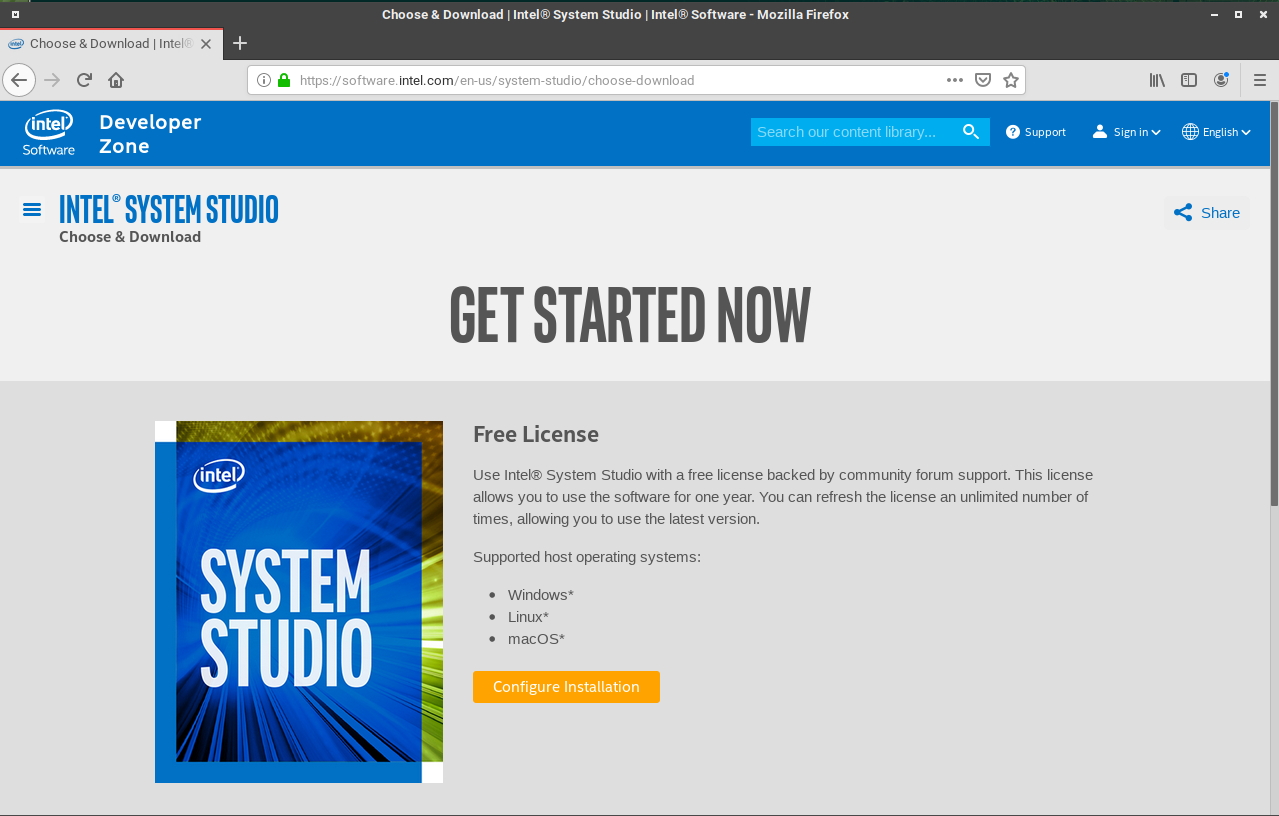The image size is (1279, 816).
Task: Click the Windows* list item
Action: click(541, 595)
